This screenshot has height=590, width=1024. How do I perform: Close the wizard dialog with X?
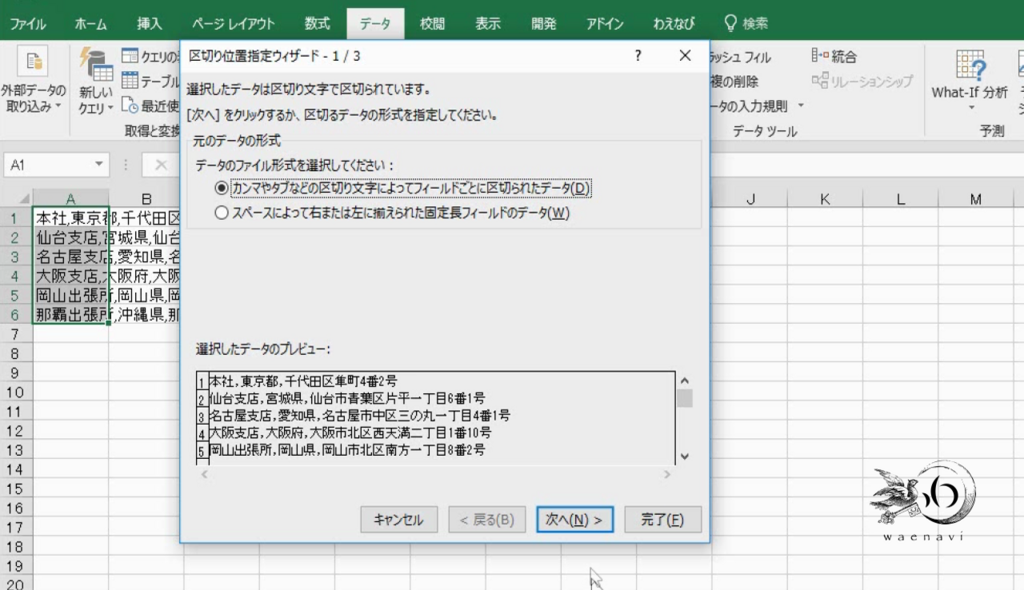(684, 56)
